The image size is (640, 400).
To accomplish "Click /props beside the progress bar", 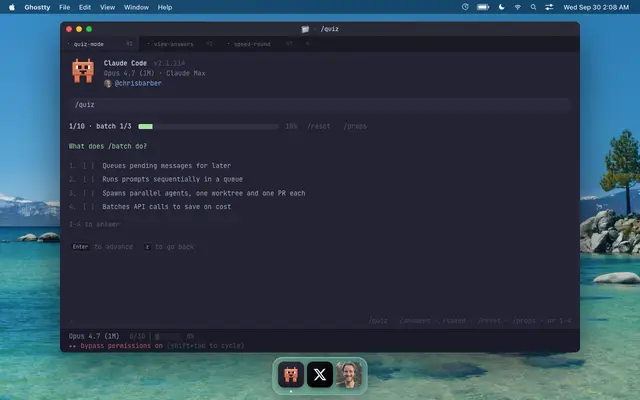I will pyautogui.click(x=355, y=127).
